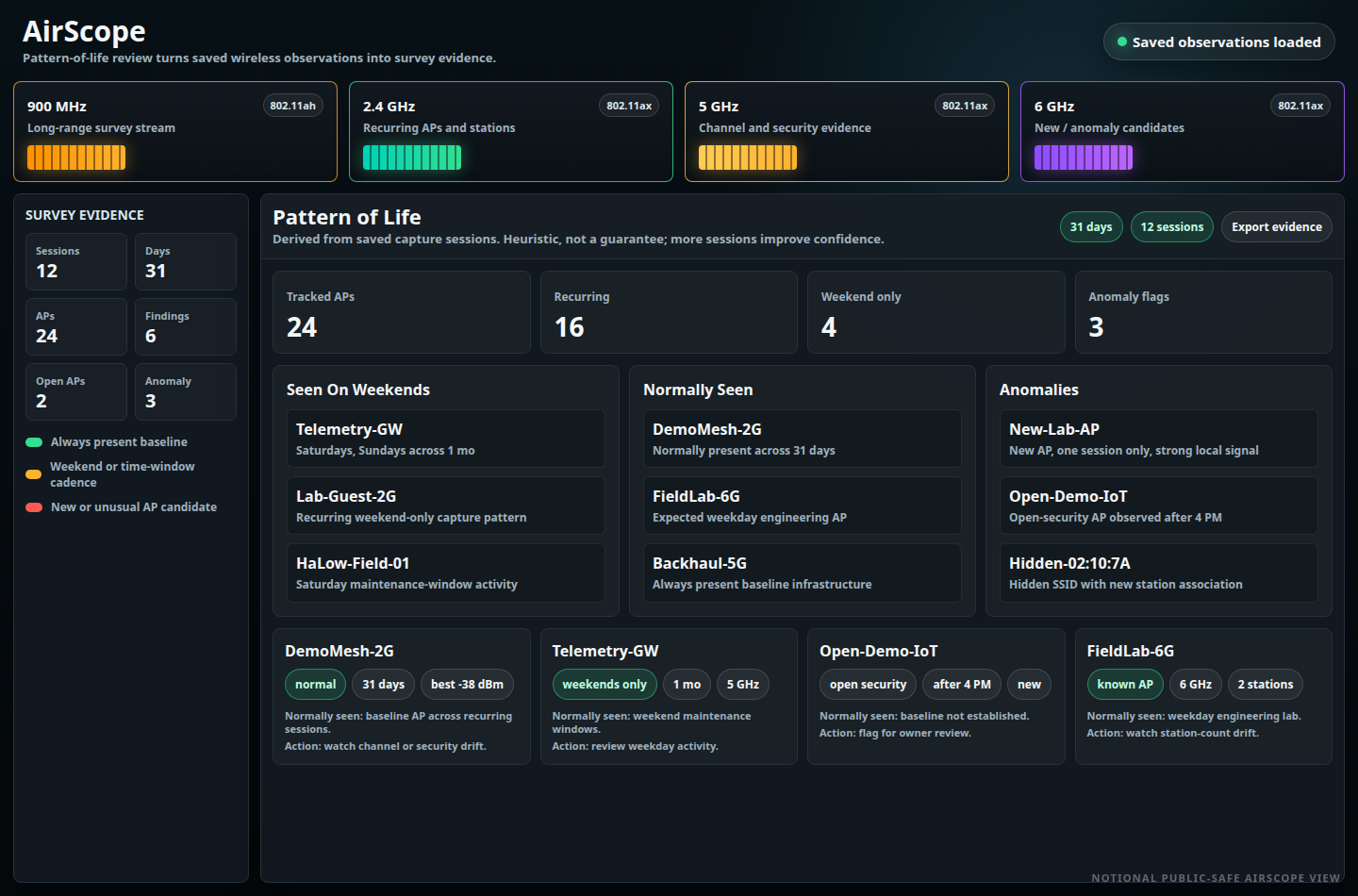1358x896 pixels.
Task: Select the Findings 6 stat tile
Action: pos(186,326)
